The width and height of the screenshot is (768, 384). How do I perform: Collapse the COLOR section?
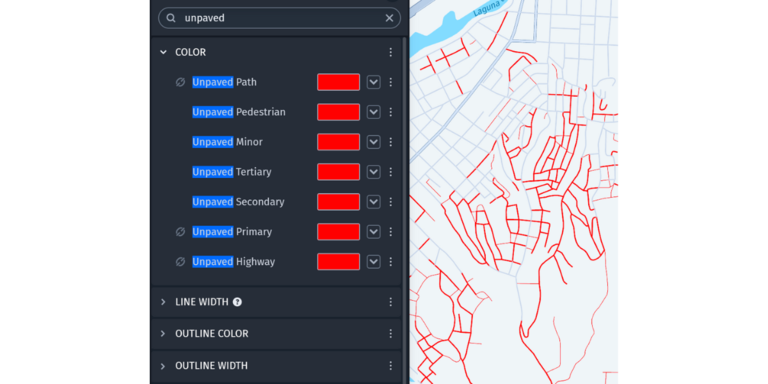coord(164,52)
